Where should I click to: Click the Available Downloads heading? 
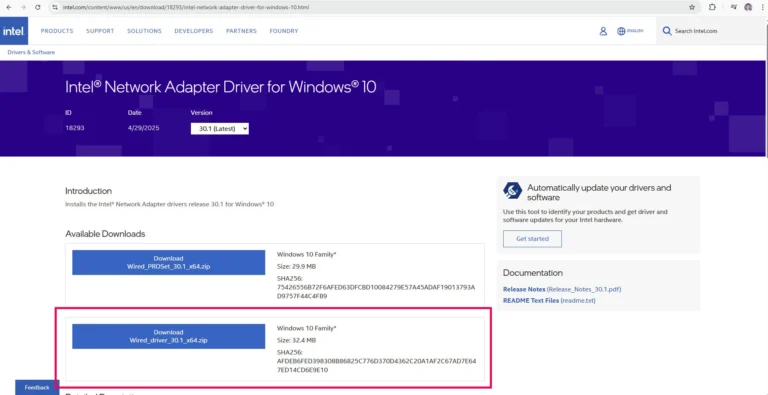(x=105, y=234)
